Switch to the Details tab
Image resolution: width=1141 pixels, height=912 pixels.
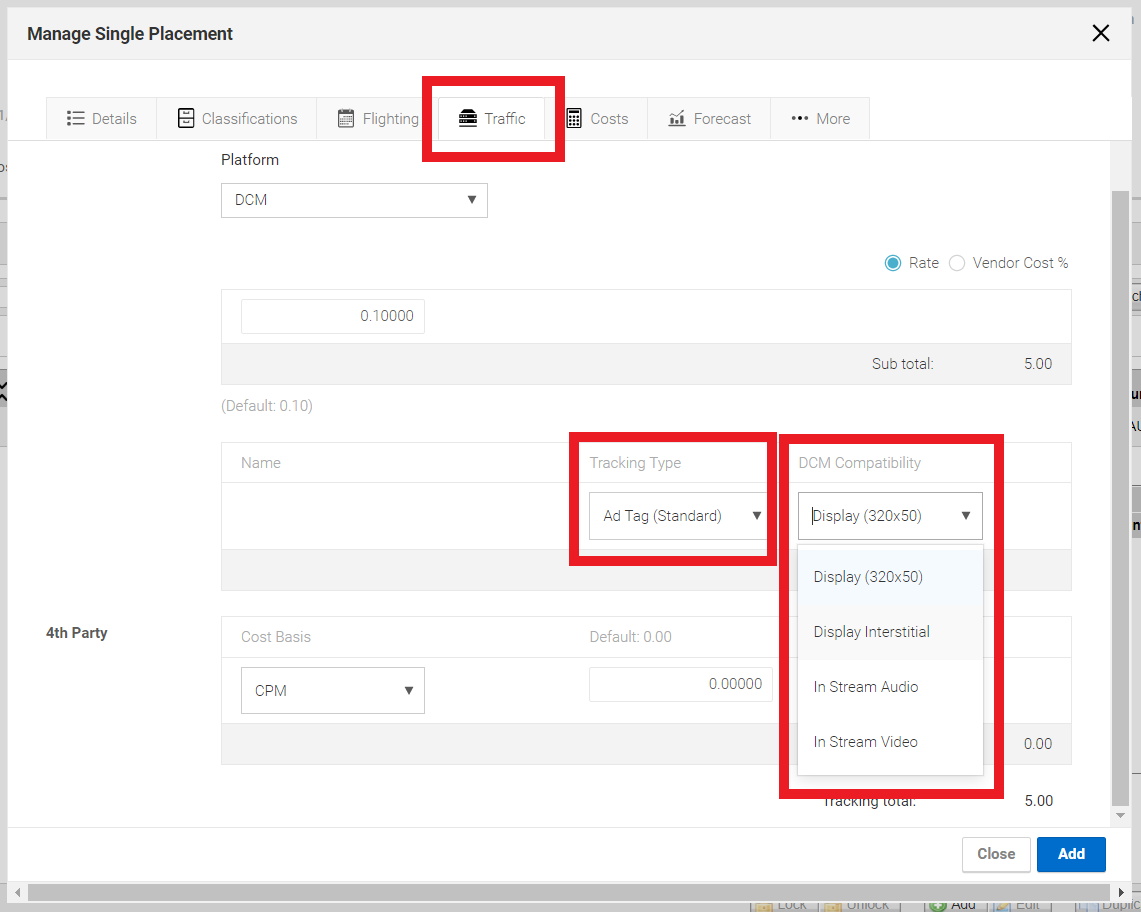click(101, 119)
